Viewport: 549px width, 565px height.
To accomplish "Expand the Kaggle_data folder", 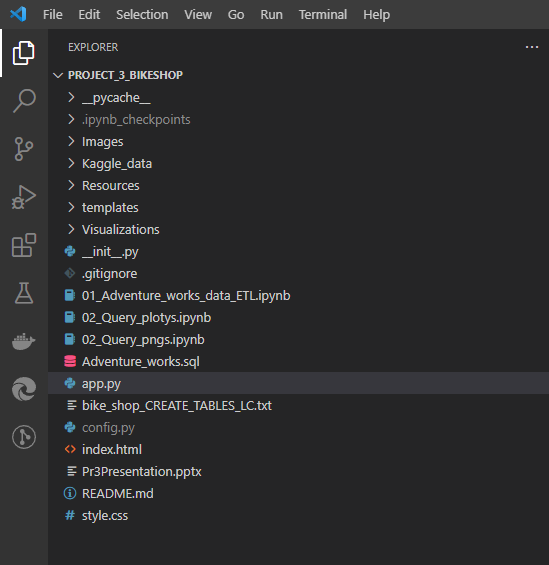I will coord(71,163).
